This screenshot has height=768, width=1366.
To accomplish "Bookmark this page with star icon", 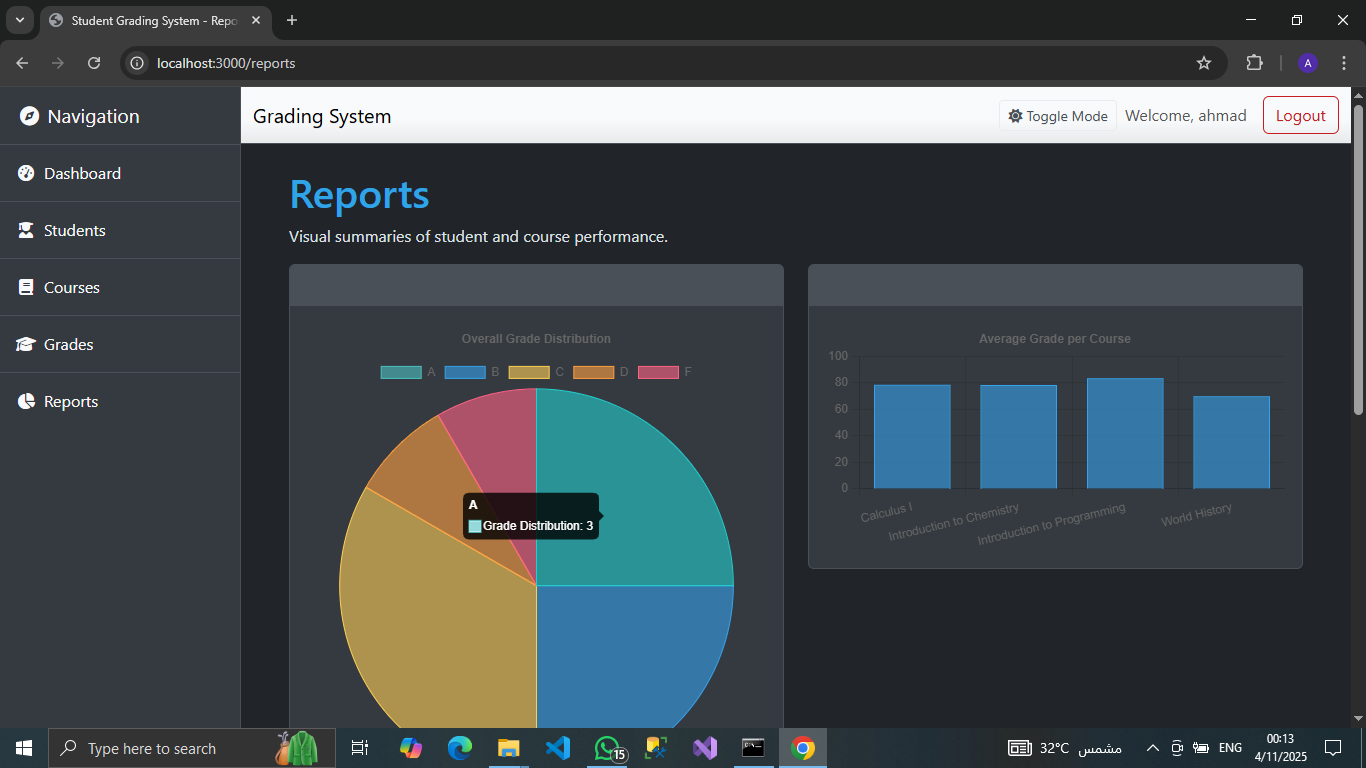I will (1204, 63).
